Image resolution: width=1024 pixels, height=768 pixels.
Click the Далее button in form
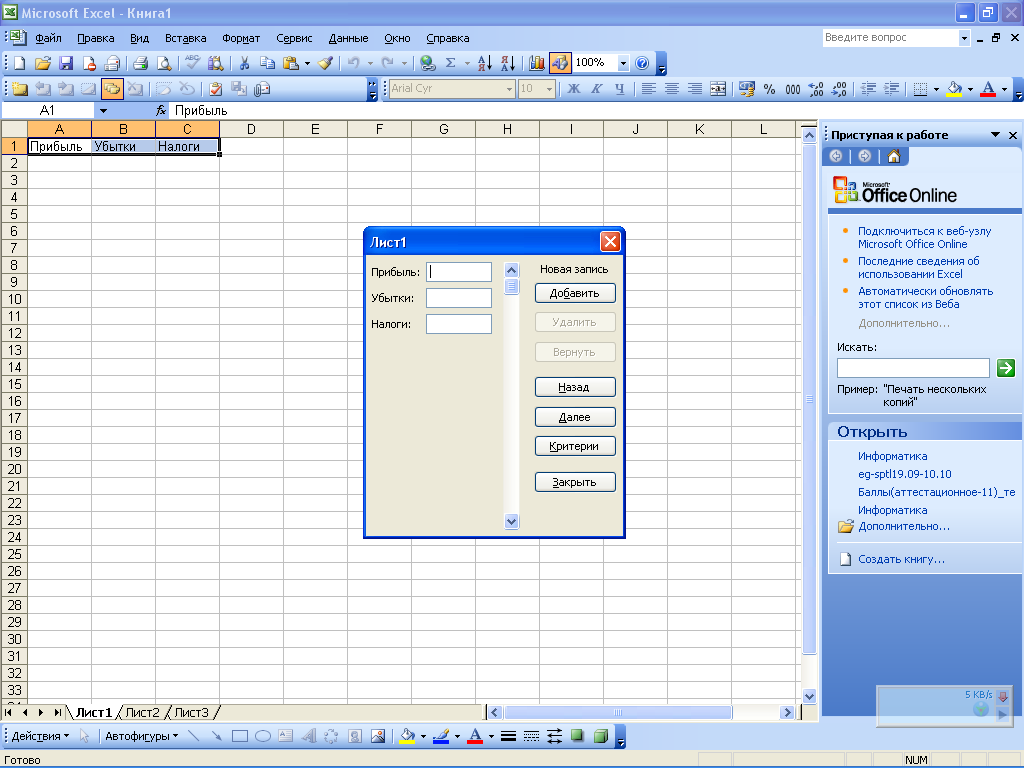click(x=575, y=417)
